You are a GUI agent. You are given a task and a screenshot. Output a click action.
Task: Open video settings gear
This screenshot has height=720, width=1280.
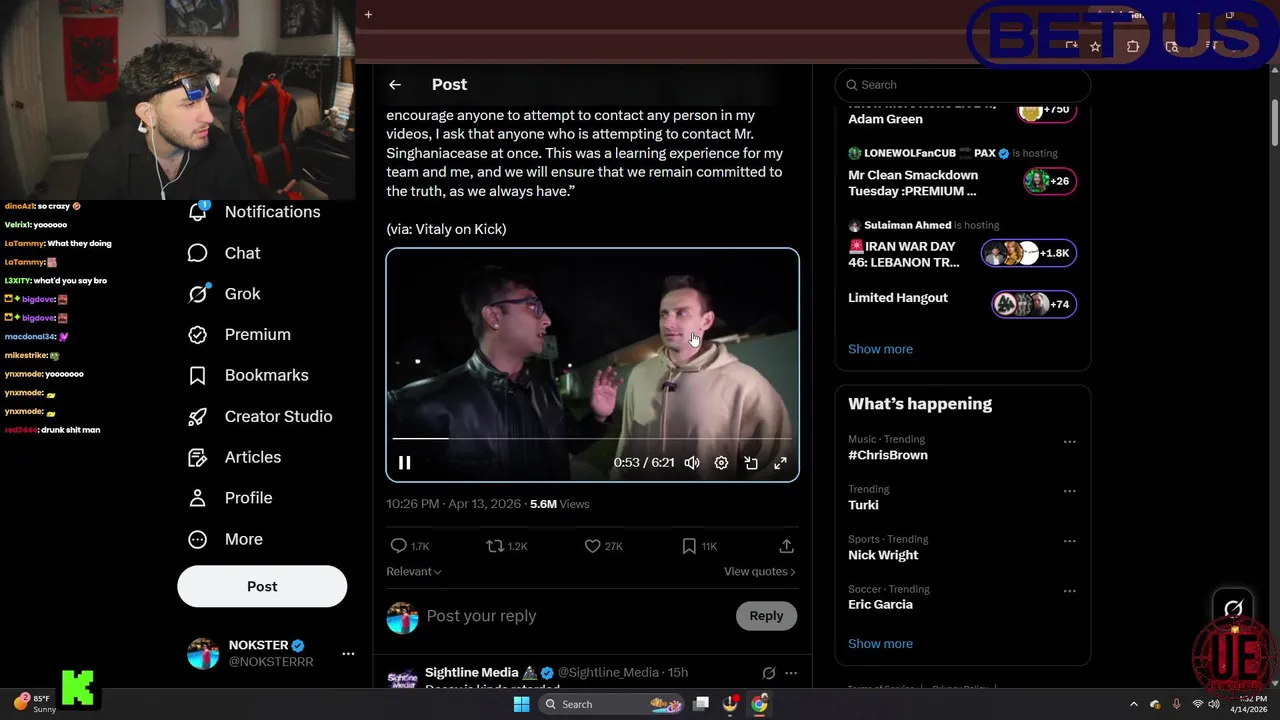coord(721,463)
